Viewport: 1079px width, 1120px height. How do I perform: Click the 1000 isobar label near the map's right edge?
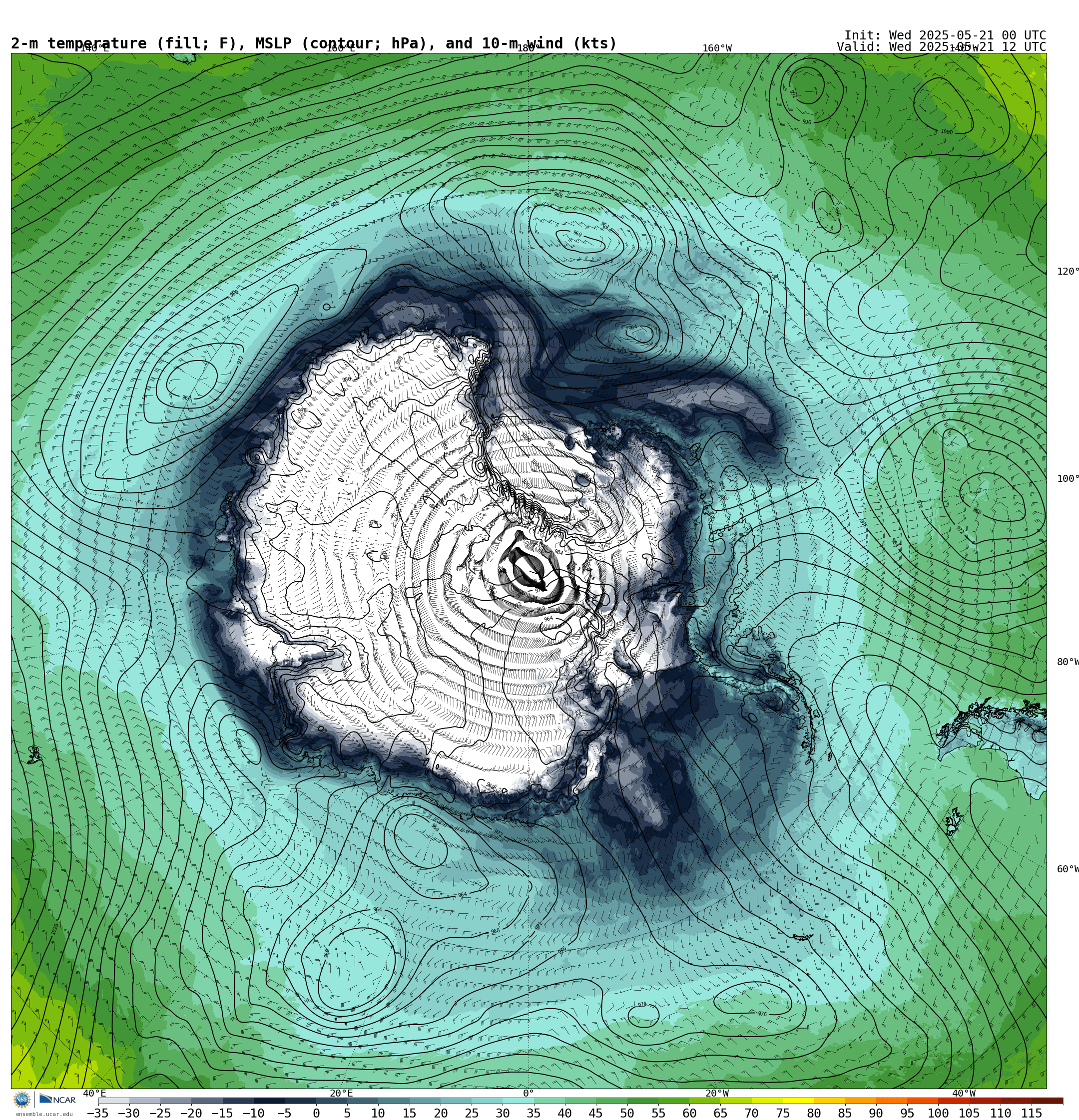click(947, 132)
